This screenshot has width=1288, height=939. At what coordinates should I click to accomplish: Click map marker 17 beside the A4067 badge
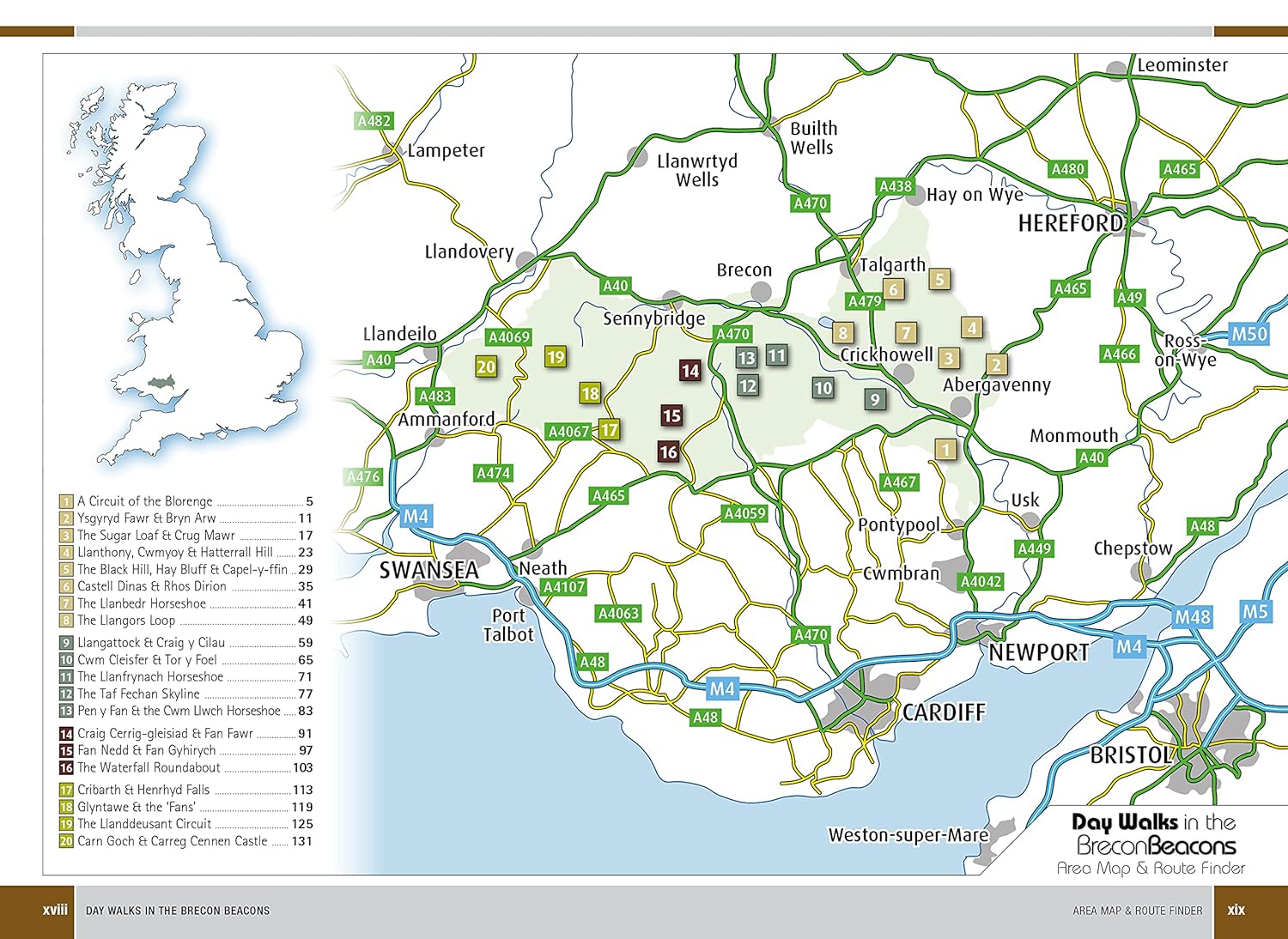(x=609, y=430)
